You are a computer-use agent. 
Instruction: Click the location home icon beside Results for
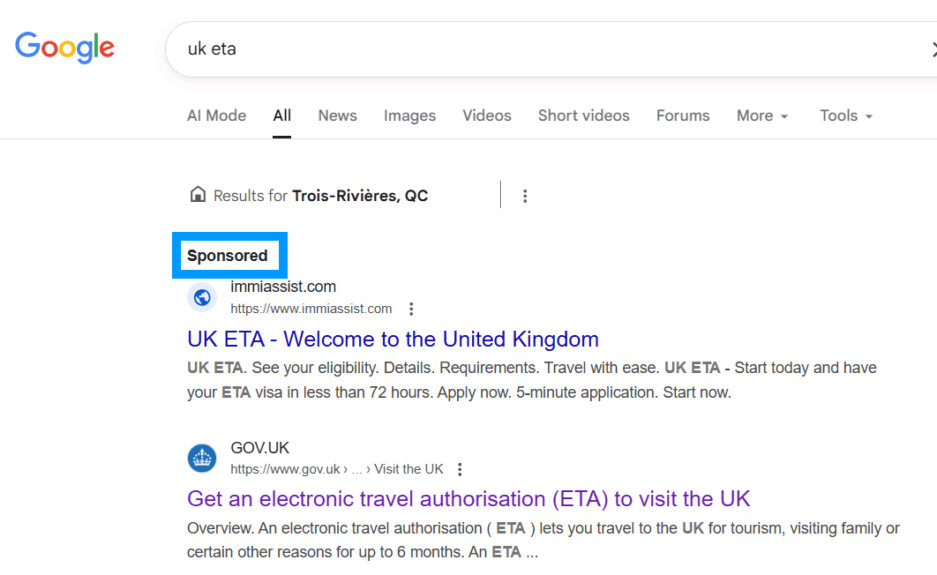(198, 194)
